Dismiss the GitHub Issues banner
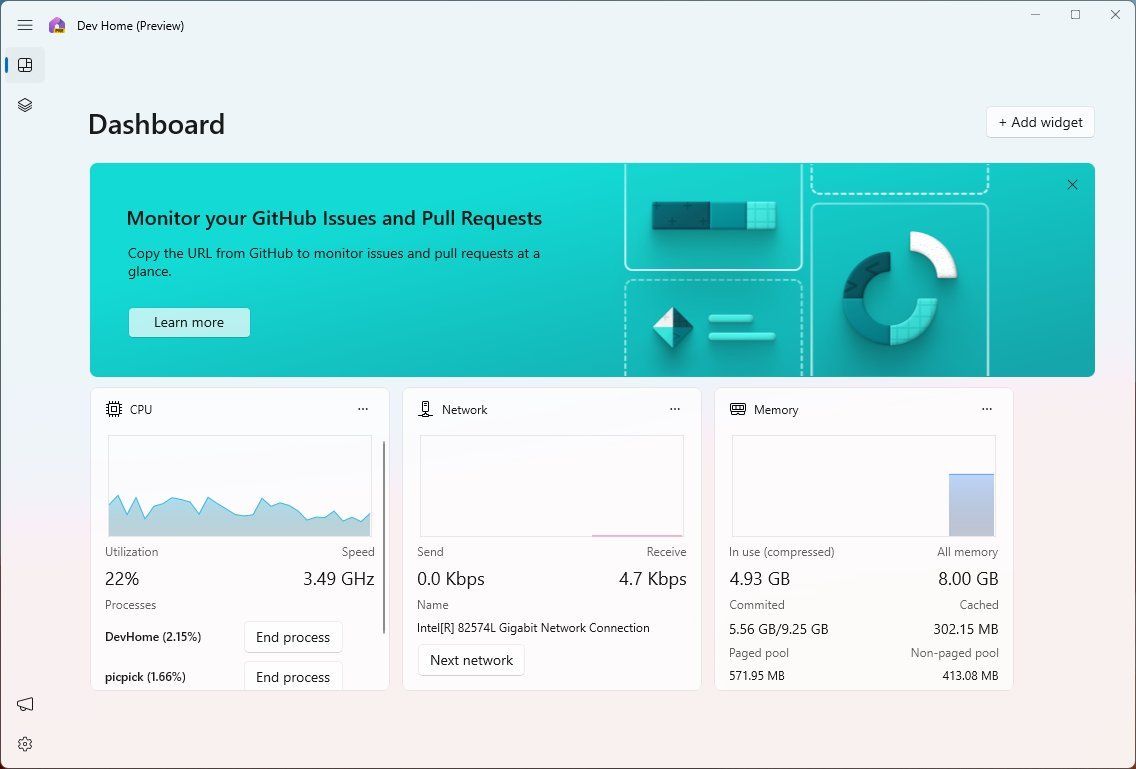Screen dimensions: 1136x769 (1072, 185)
